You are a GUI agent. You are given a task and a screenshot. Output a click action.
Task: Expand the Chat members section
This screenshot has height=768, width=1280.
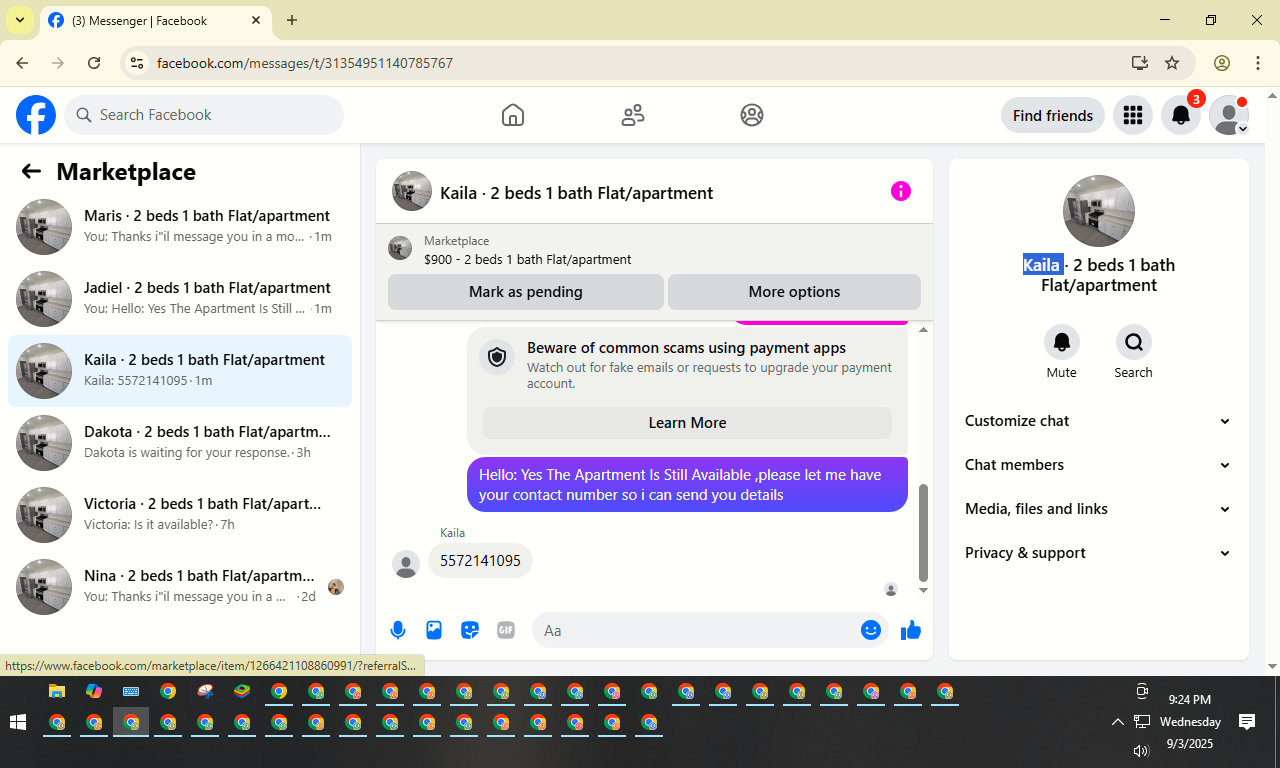point(1099,465)
